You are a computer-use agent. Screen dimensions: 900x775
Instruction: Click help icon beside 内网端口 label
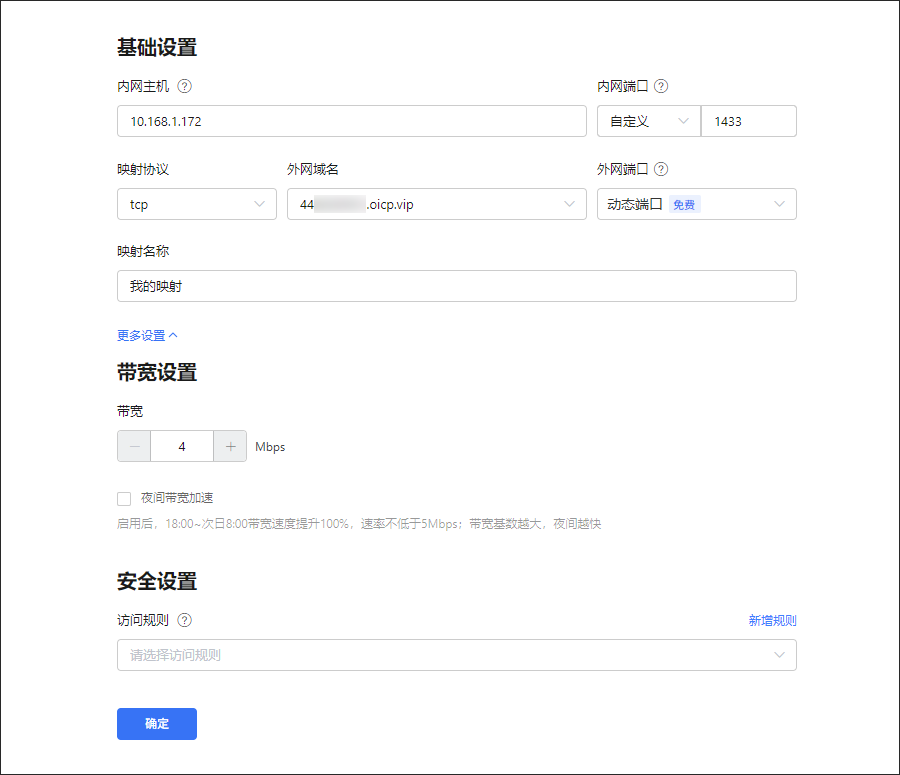[661, 87]
